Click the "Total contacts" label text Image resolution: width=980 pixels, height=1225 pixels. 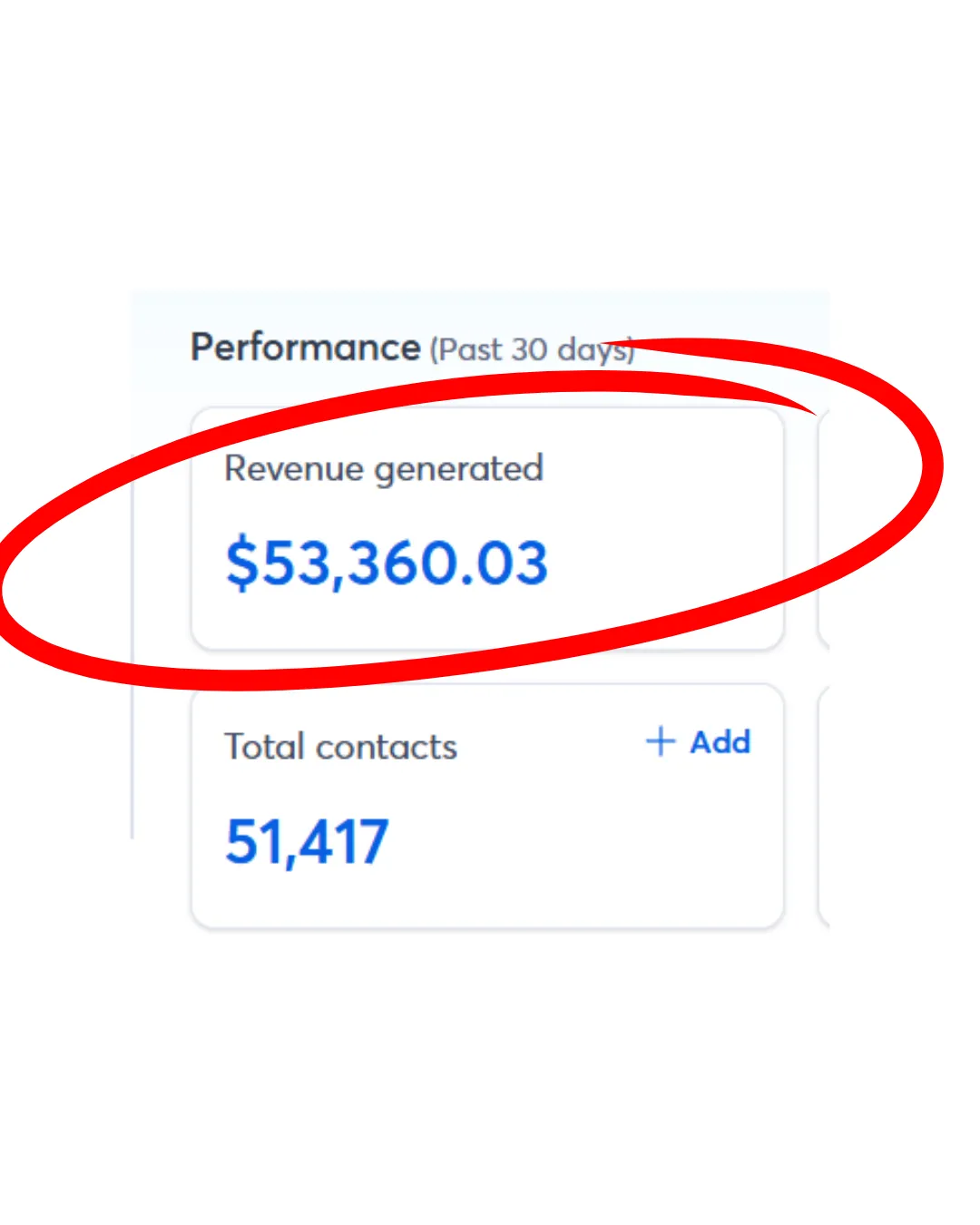(340, 747)
